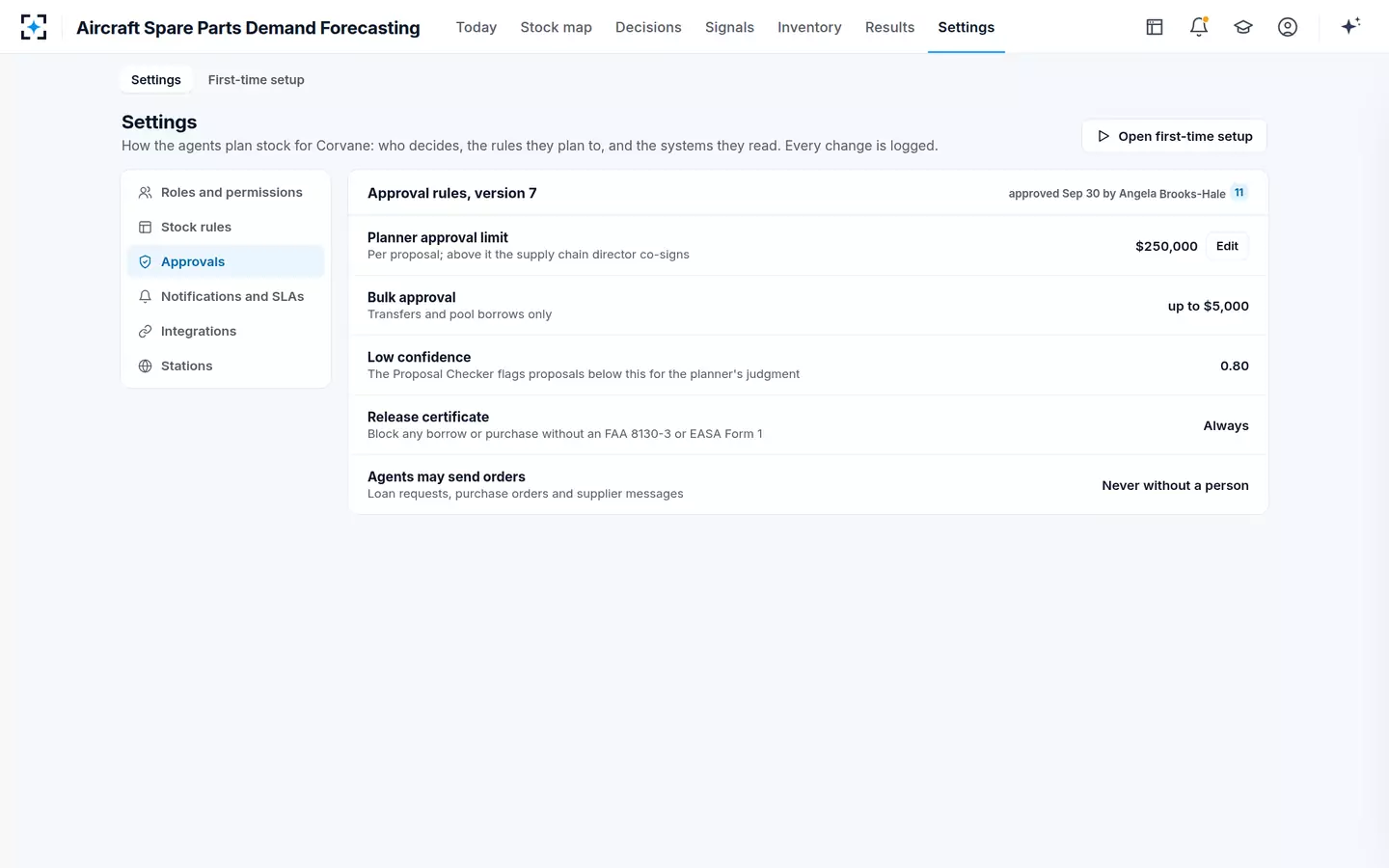
Task: Click the 0.80 low confidence value
Action: coord(1235,366)
